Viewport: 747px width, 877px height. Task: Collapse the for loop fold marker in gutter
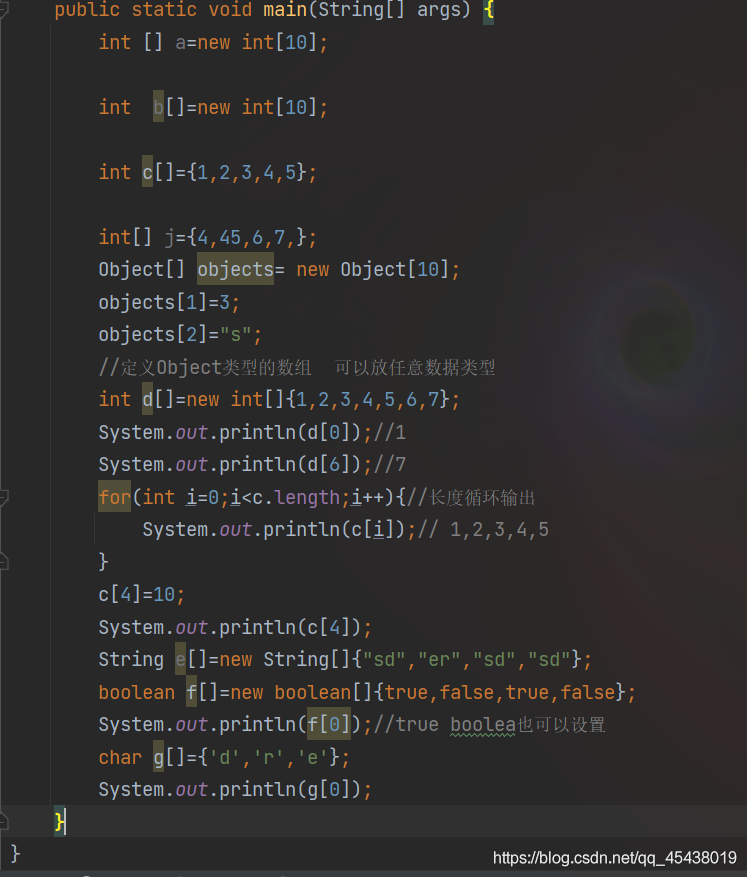[3, 497]
